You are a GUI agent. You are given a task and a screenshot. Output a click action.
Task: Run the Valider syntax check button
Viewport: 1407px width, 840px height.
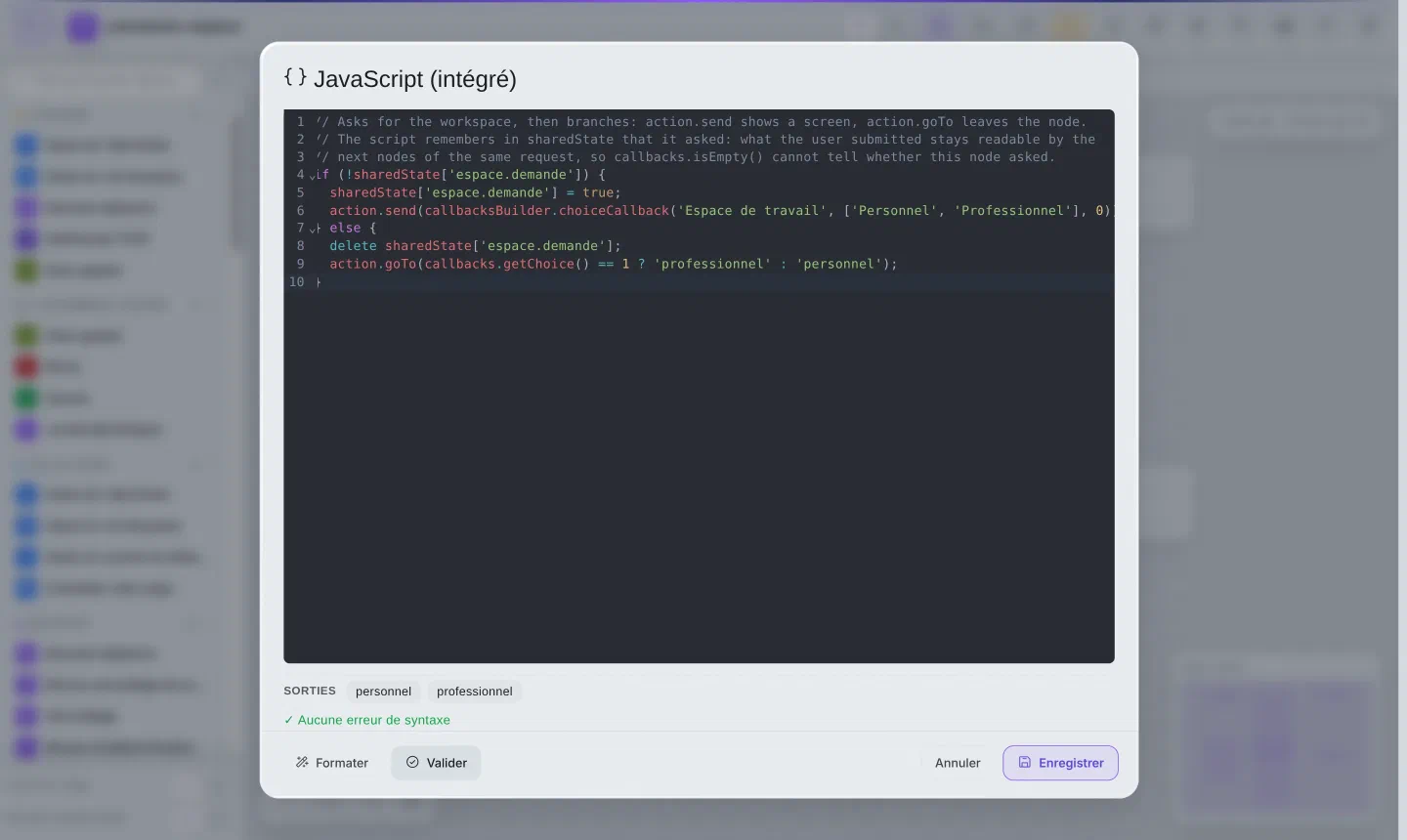click(436, 763)
